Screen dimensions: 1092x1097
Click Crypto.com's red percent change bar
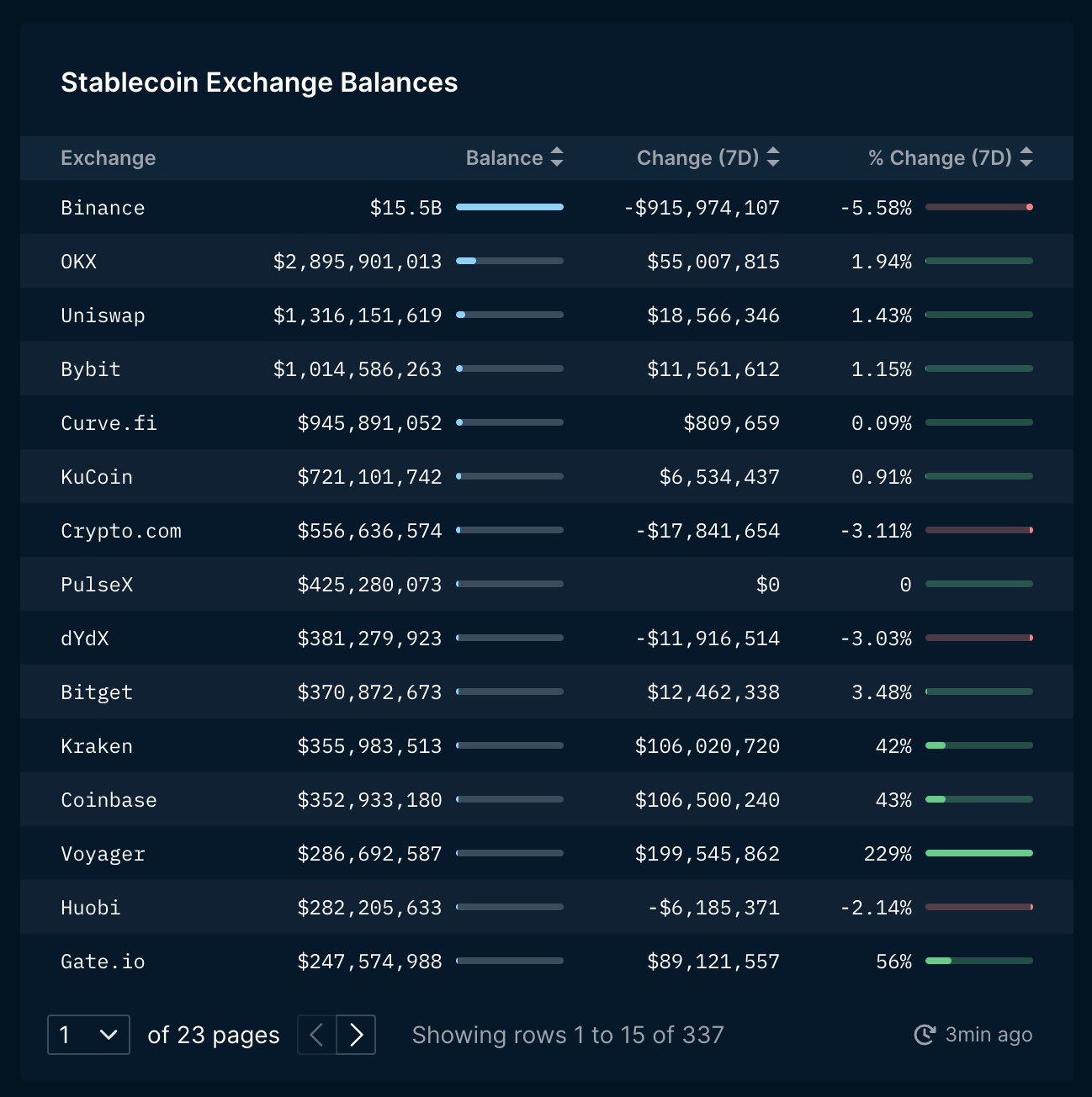click(x=979, y=530)
